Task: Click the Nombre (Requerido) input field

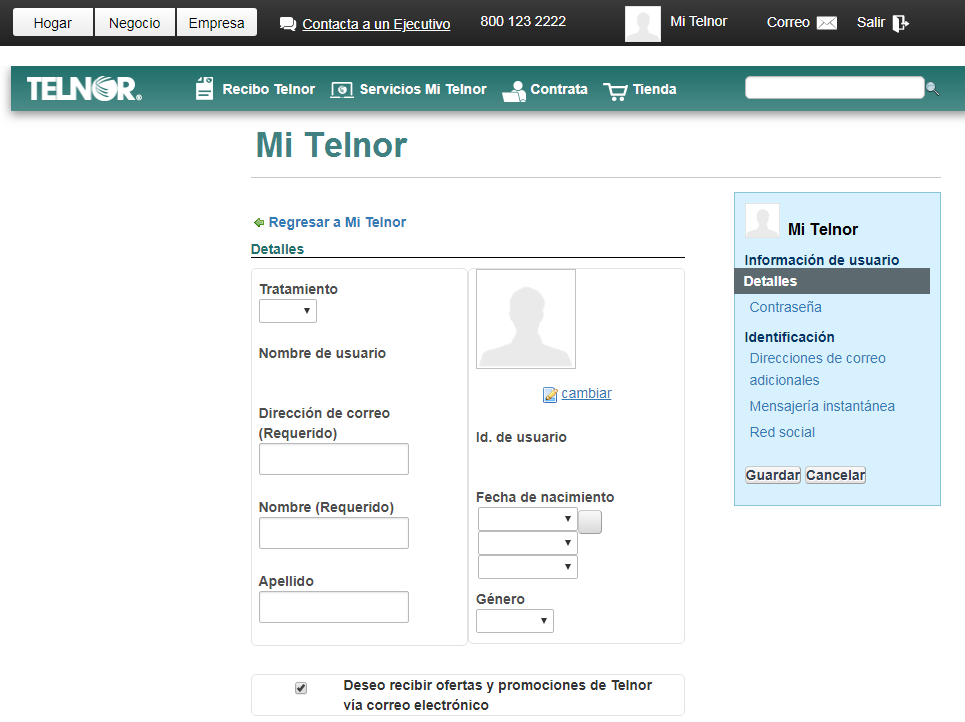Action: point(334,533)
